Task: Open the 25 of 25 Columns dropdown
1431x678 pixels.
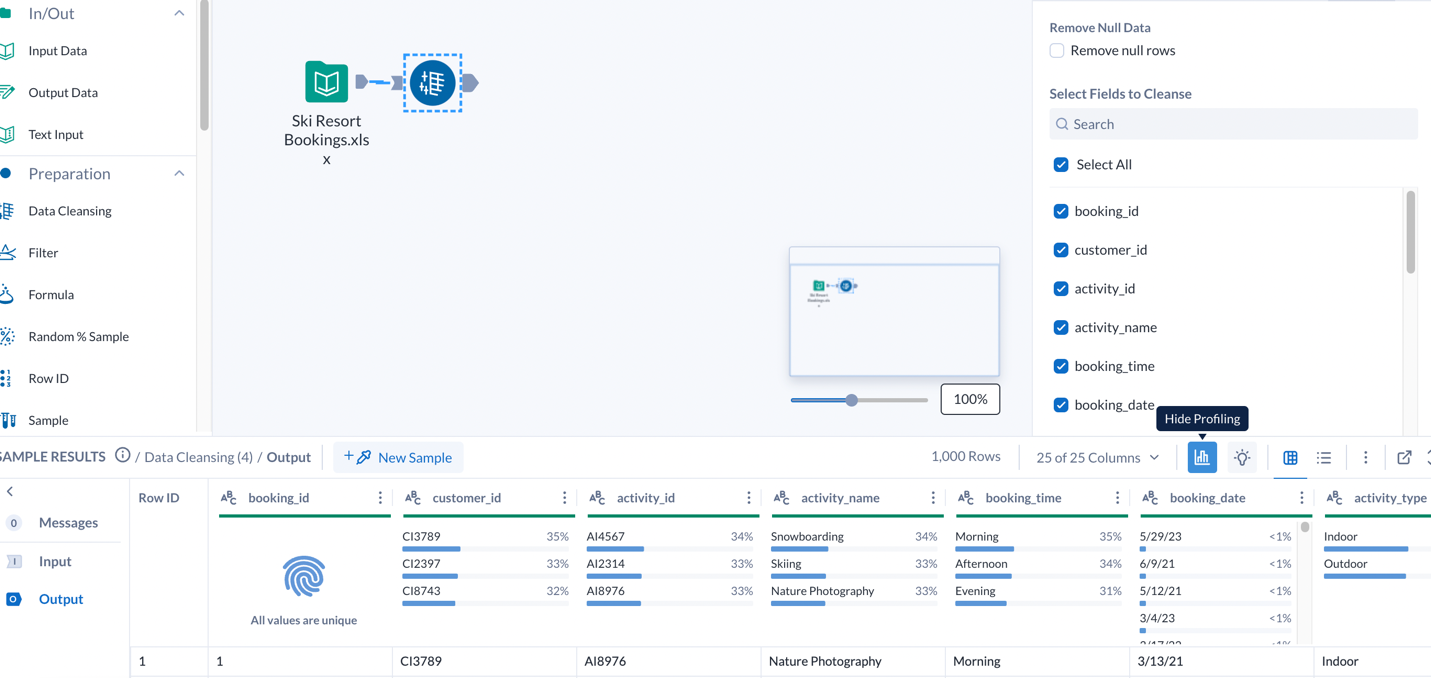Action: [x=1096, y=457]
